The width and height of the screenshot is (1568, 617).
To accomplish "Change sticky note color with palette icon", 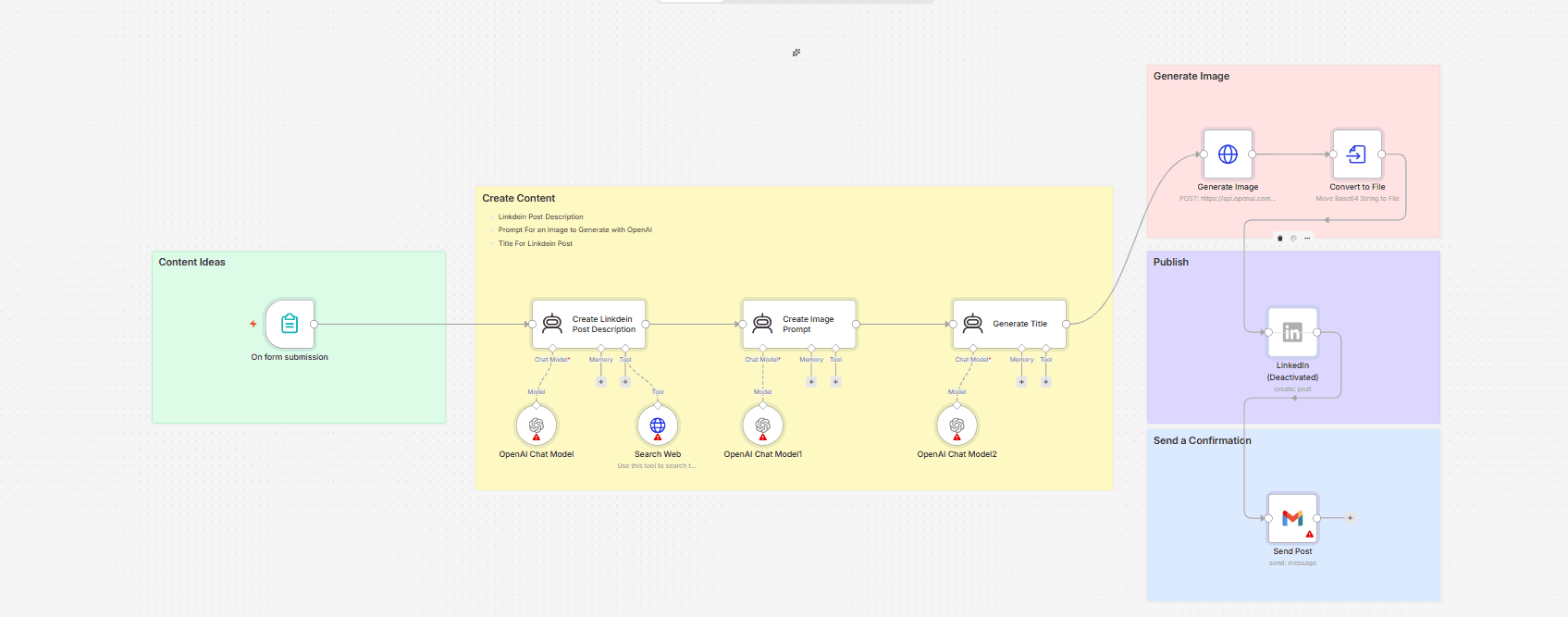I will click(1293, 238).
